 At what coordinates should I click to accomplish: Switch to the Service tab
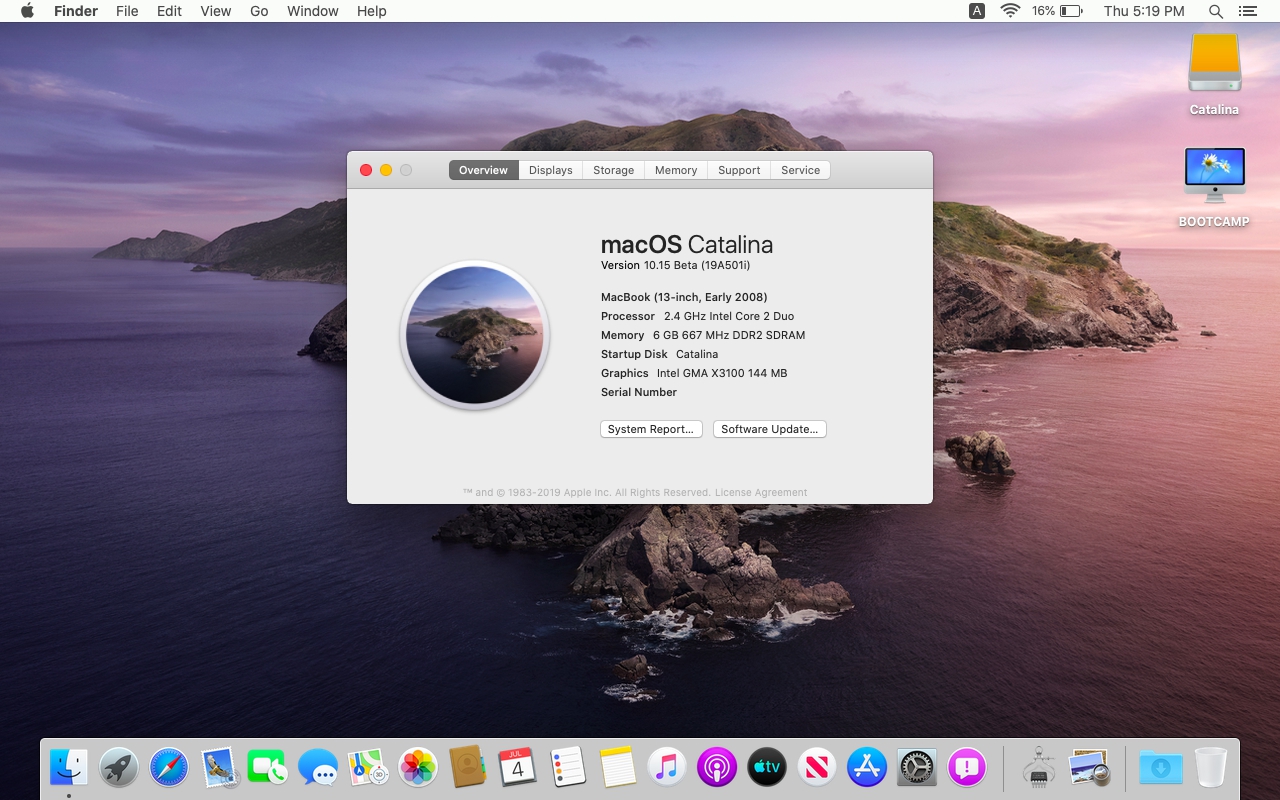(801, 170)
